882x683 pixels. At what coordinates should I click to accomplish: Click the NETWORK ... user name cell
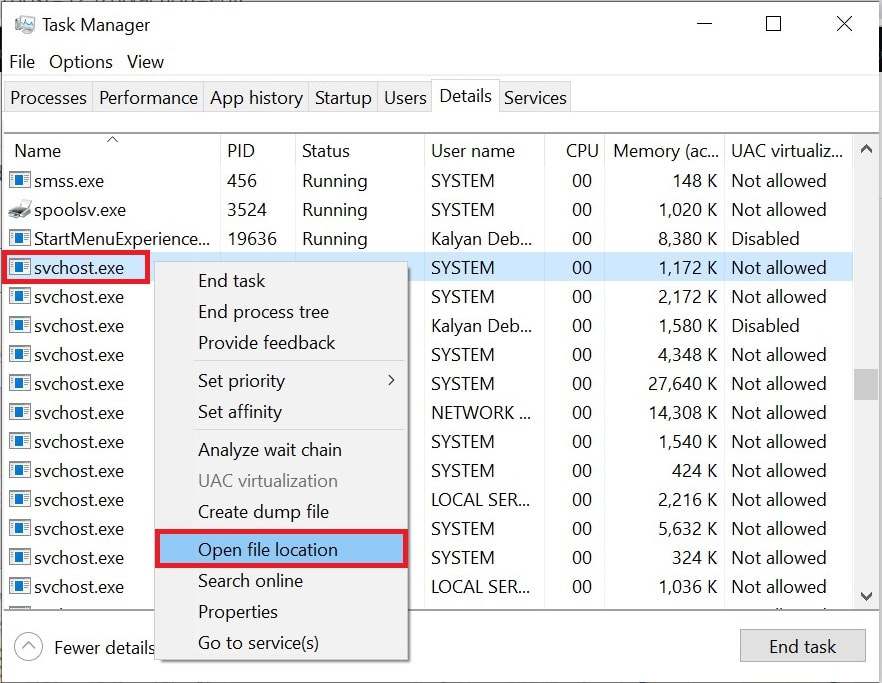tap(481, 412)
